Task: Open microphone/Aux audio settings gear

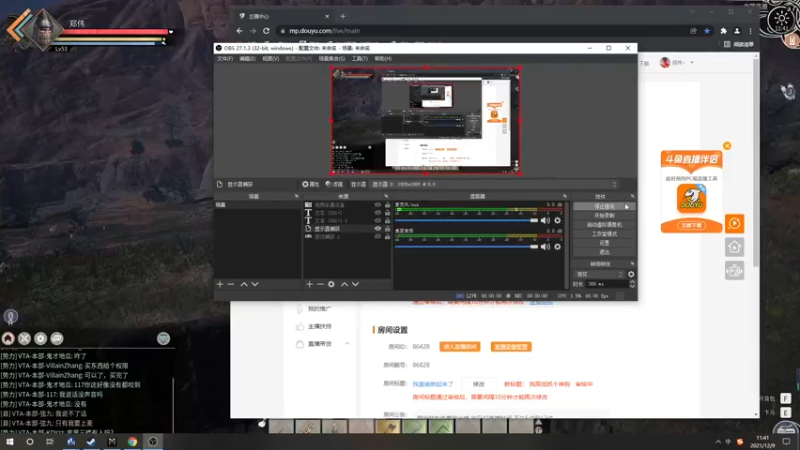Action: click(558, 220)
